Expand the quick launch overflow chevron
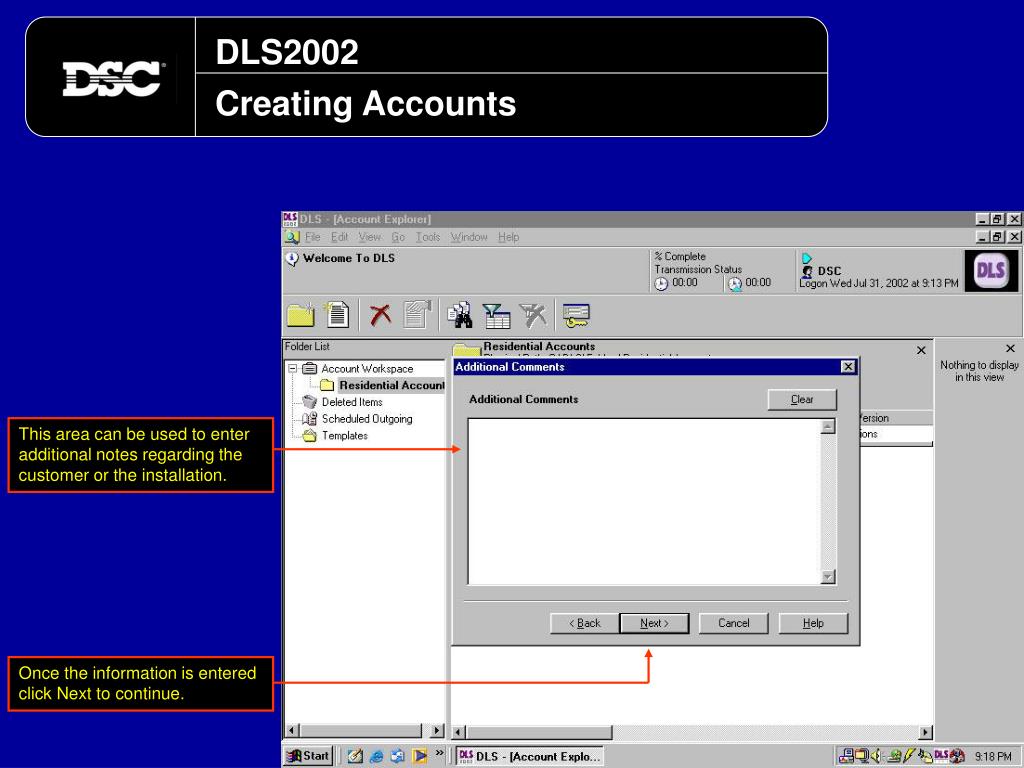 (x=440, y=753)
